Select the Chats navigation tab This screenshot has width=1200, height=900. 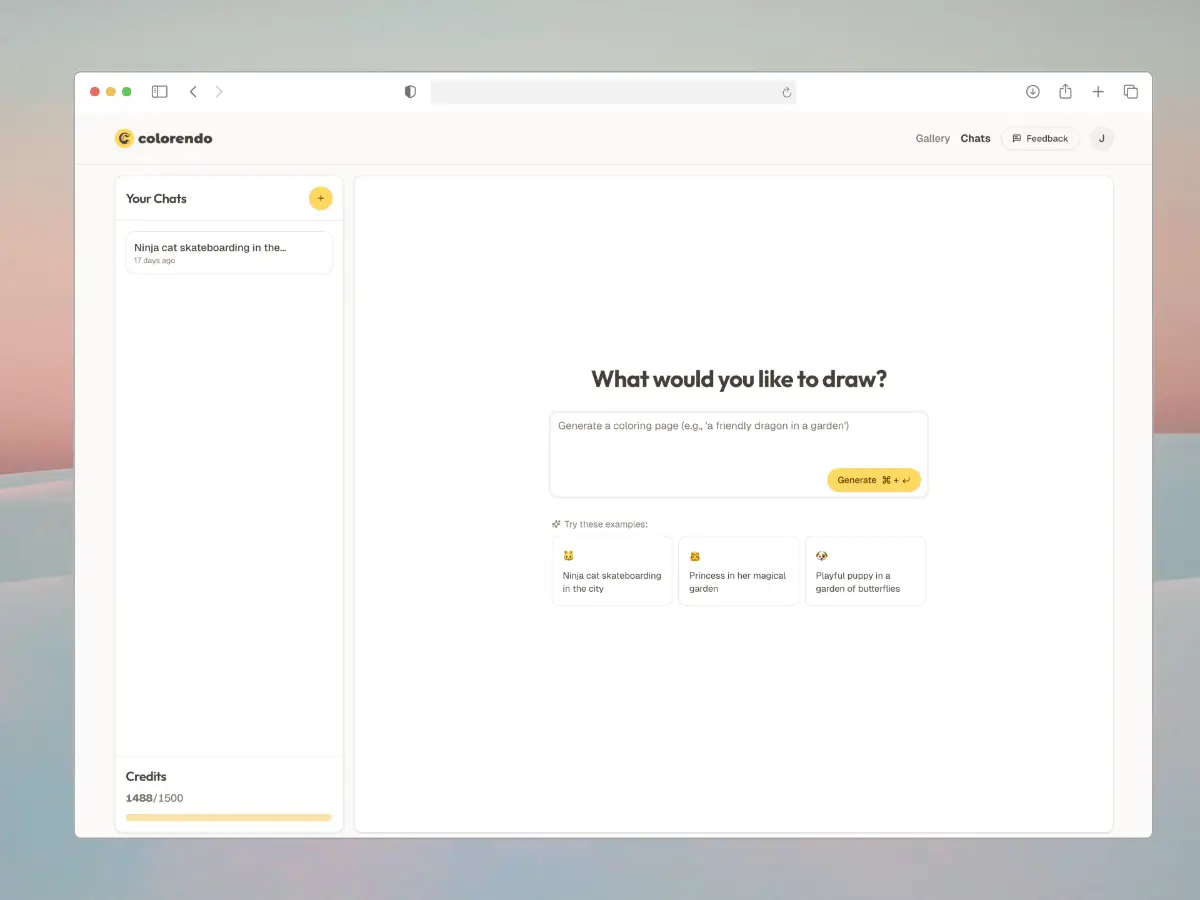click(x=975, y=139)
